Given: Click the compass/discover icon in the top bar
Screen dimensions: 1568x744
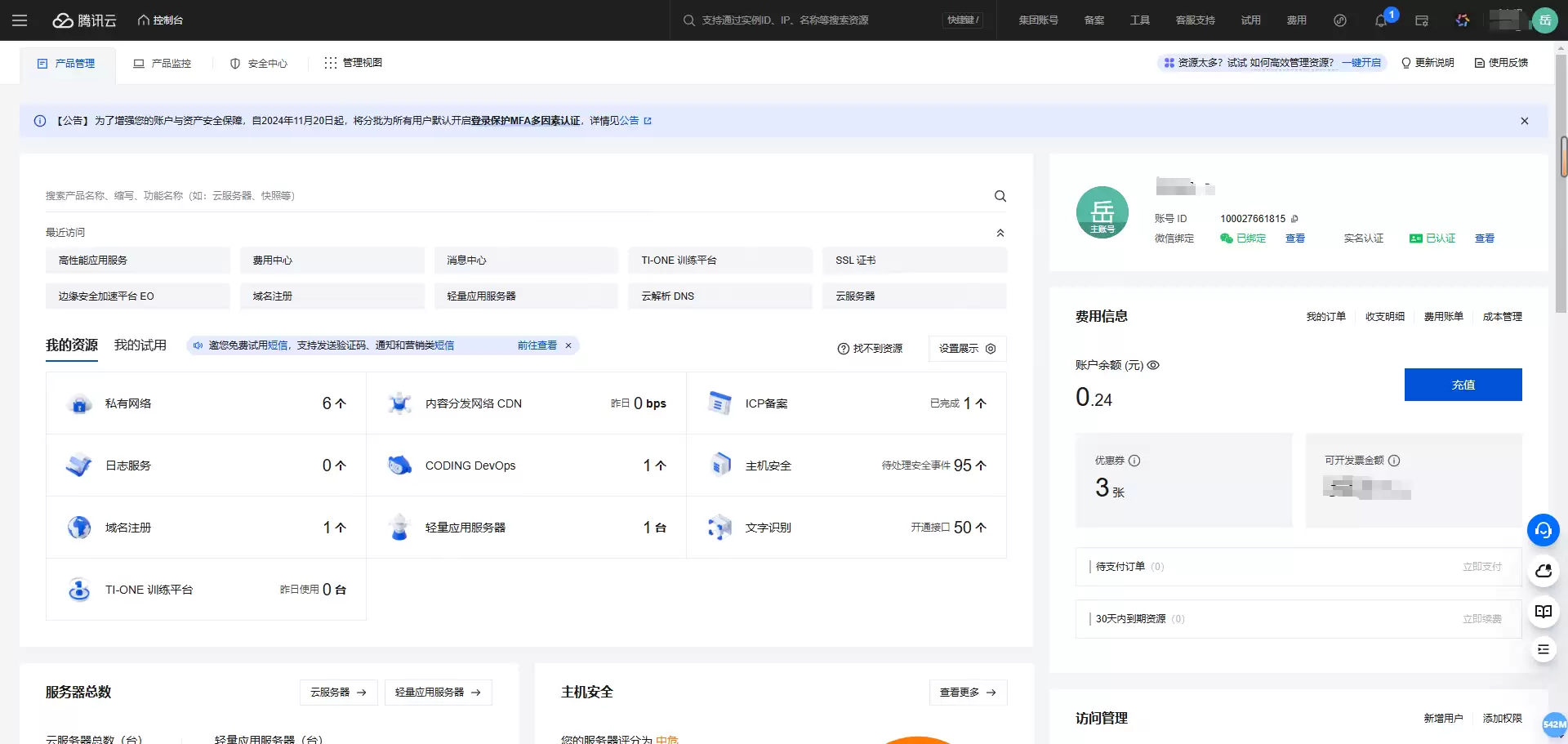Looking at the screenshot, I should tap(1339, 20).
